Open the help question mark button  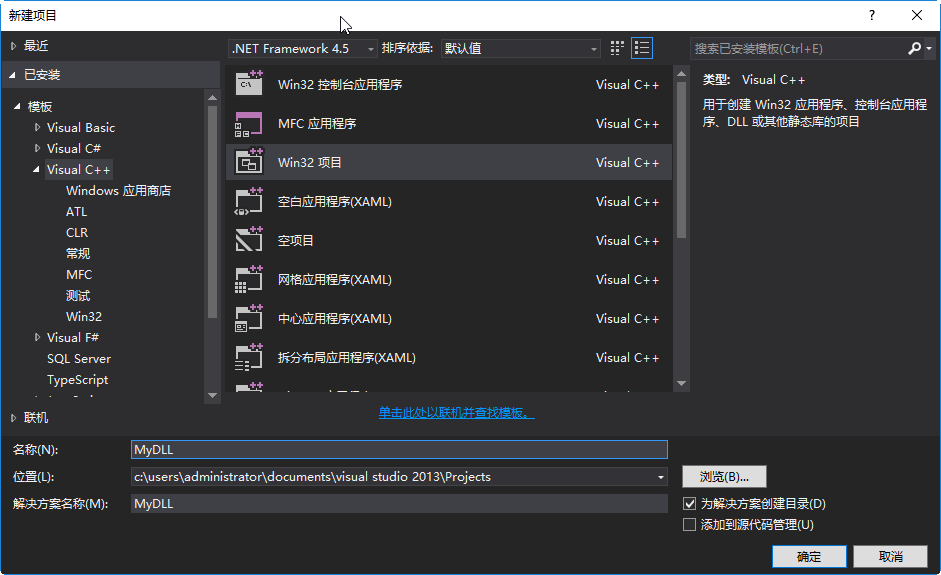coord(872,16)
